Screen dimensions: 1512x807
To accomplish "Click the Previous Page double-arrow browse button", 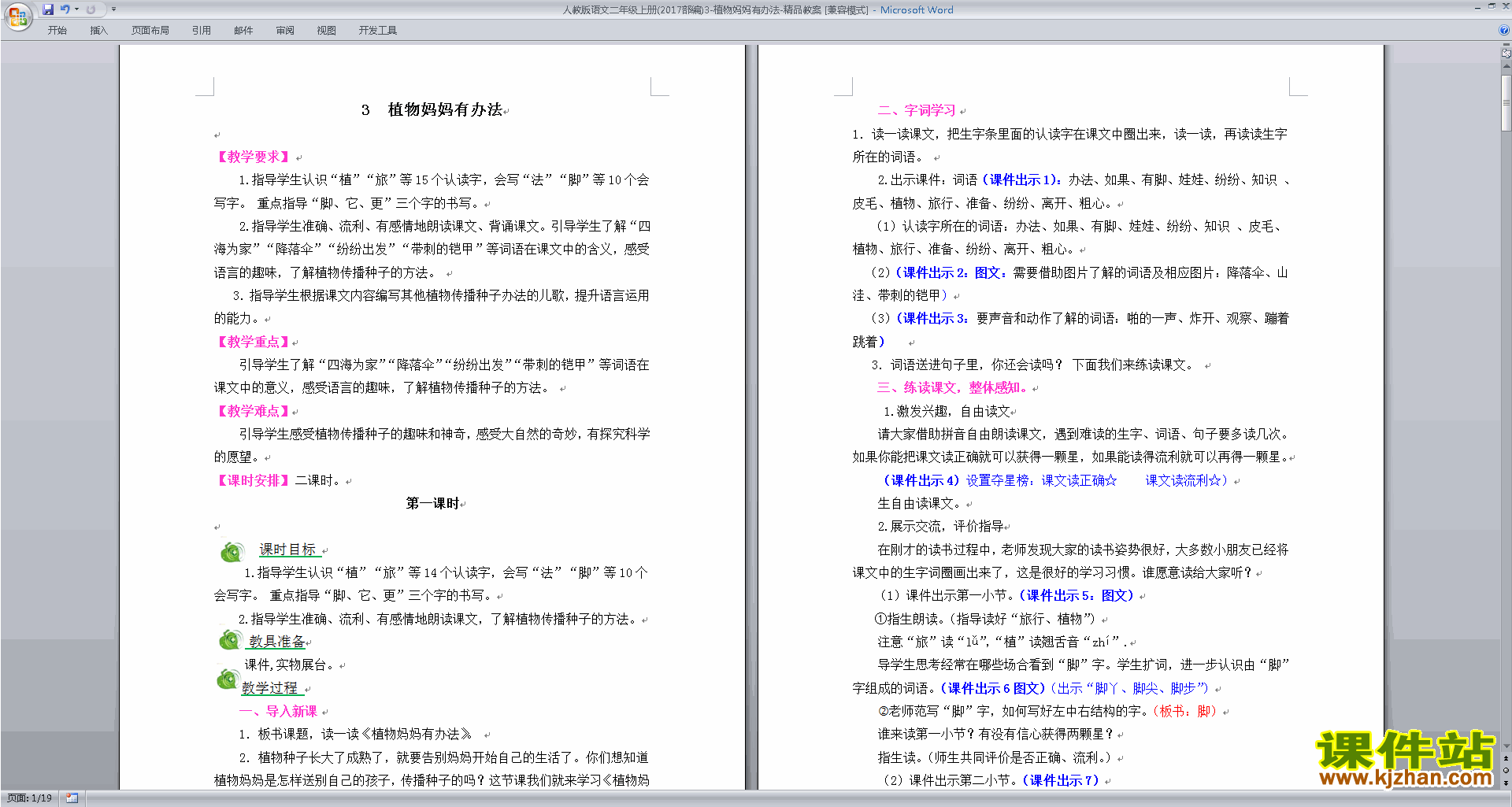I will pos(1506,758).
